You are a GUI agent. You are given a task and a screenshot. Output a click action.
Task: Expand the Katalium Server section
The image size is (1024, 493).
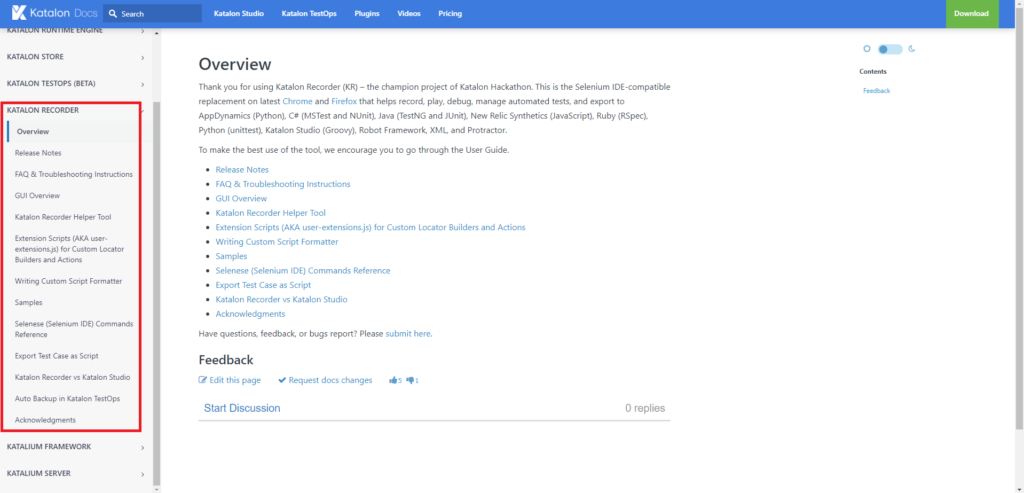[x=142, y=474]
